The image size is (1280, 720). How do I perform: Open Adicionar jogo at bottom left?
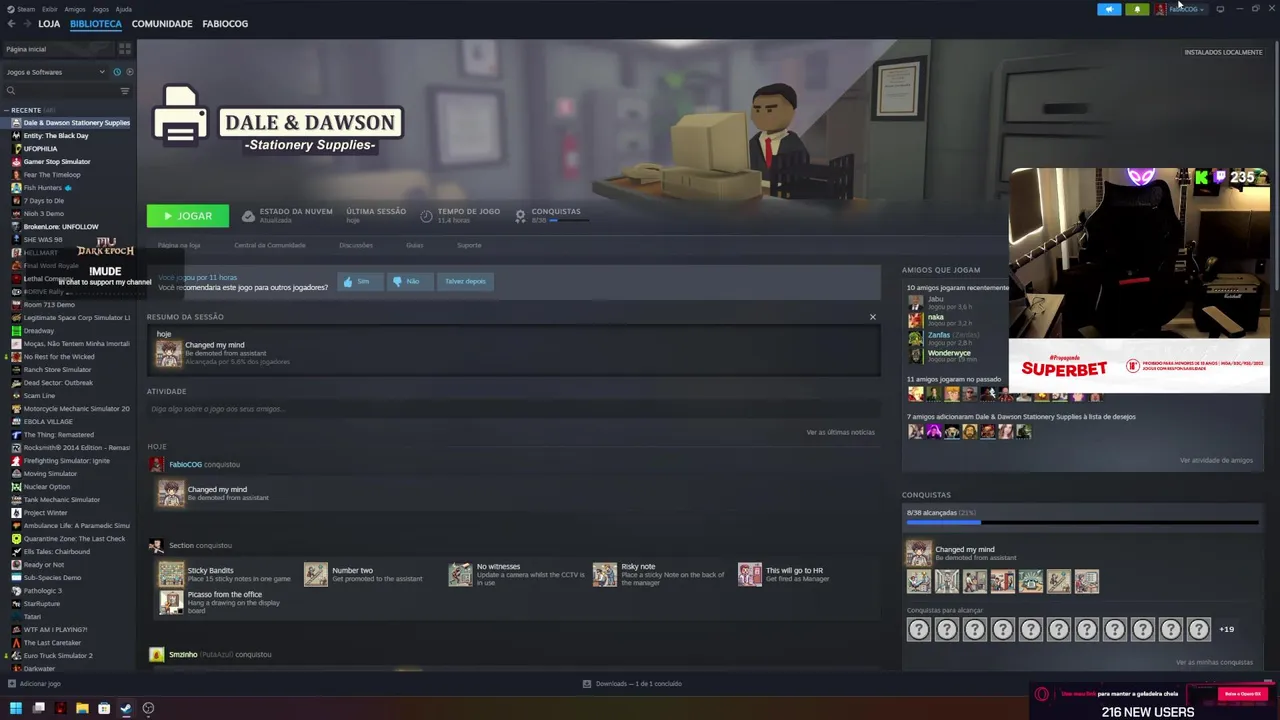pyautogui.click(x=34, y=684)
